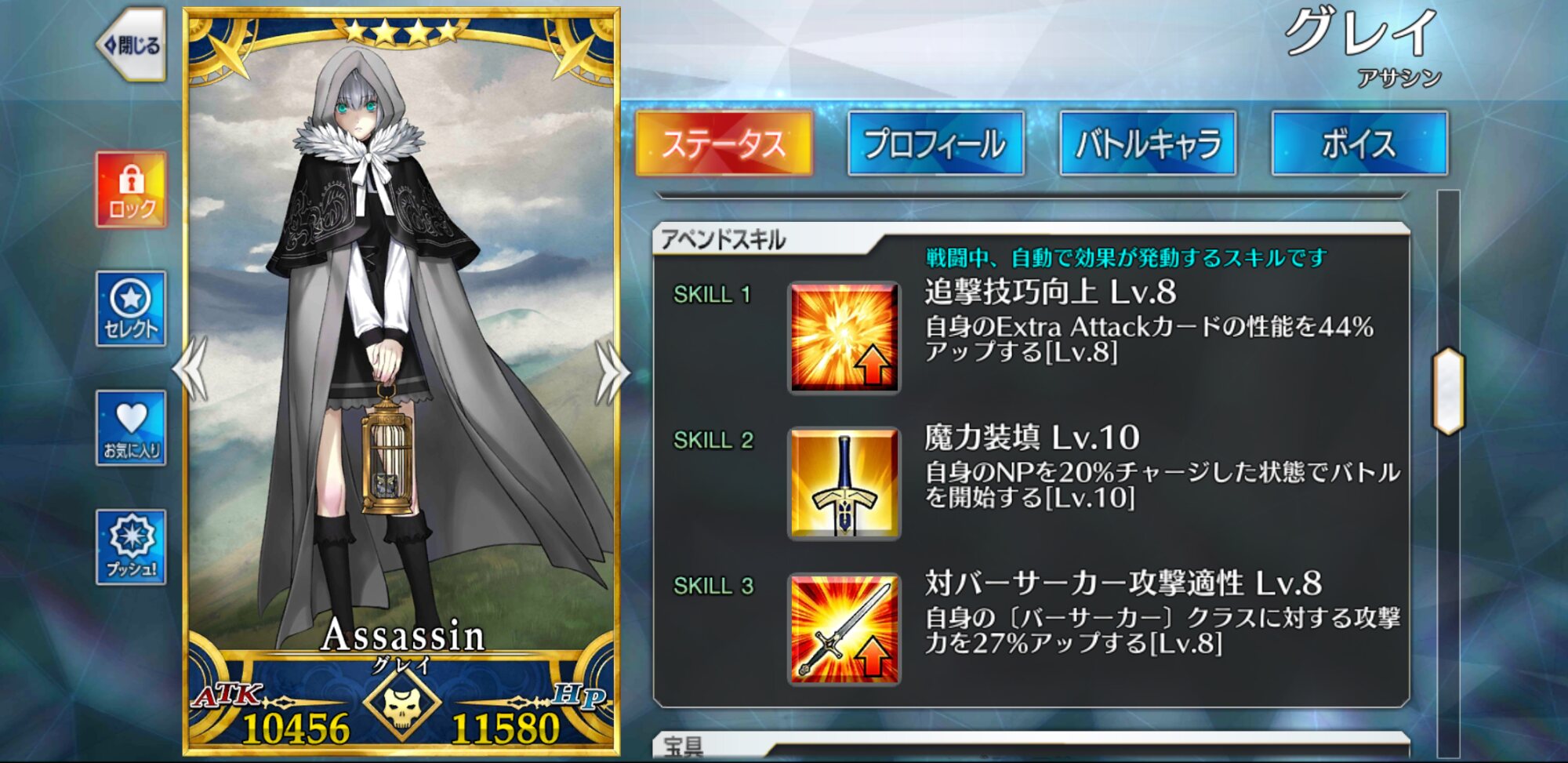Switch to the バトルキャラ tab
The image size is (1568, 763).
(1148, 144)
